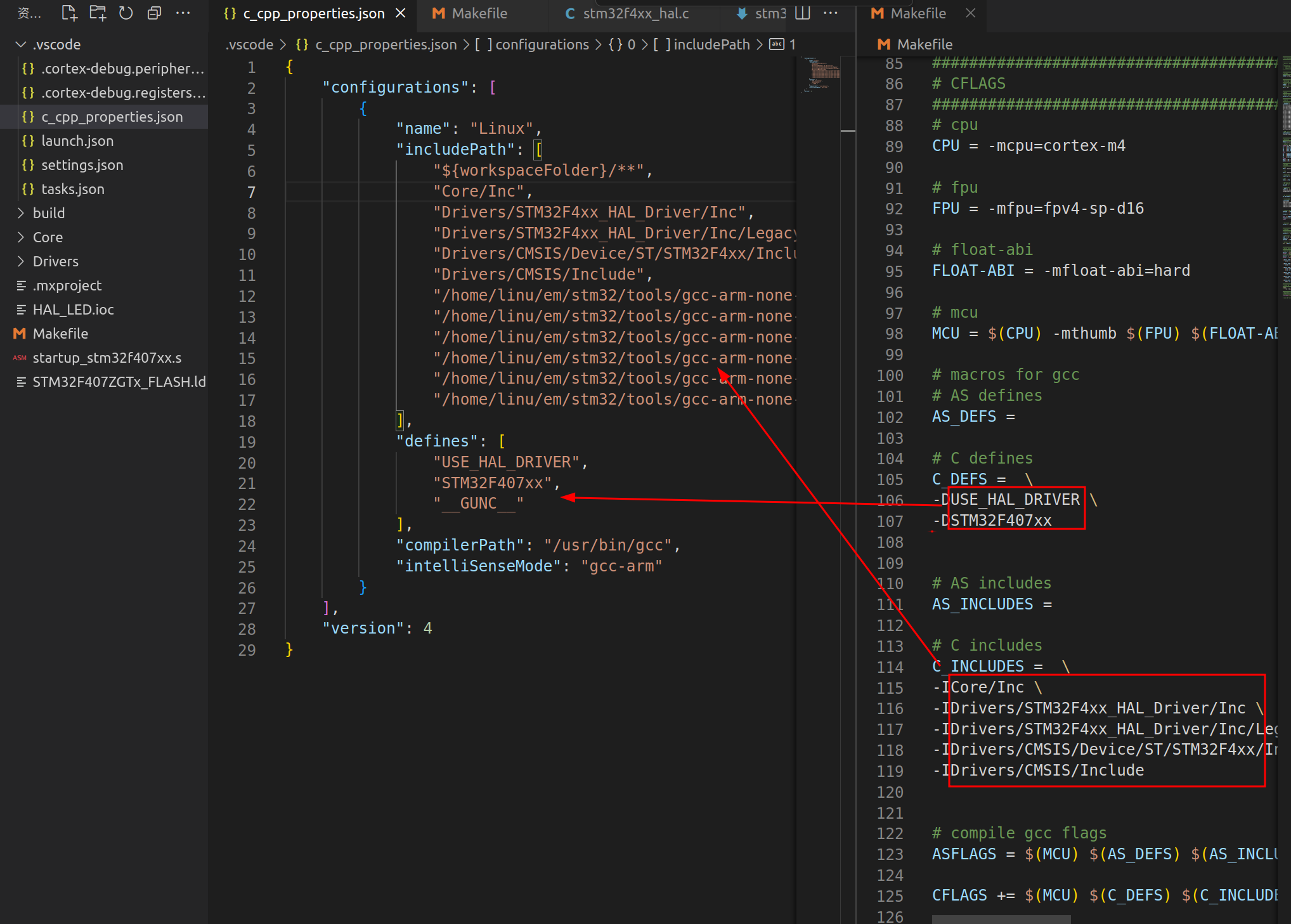The height and width of the screenshot is (924, 1291).
Task: Collapse the .vscode folder
Action: tap(20, 44)
